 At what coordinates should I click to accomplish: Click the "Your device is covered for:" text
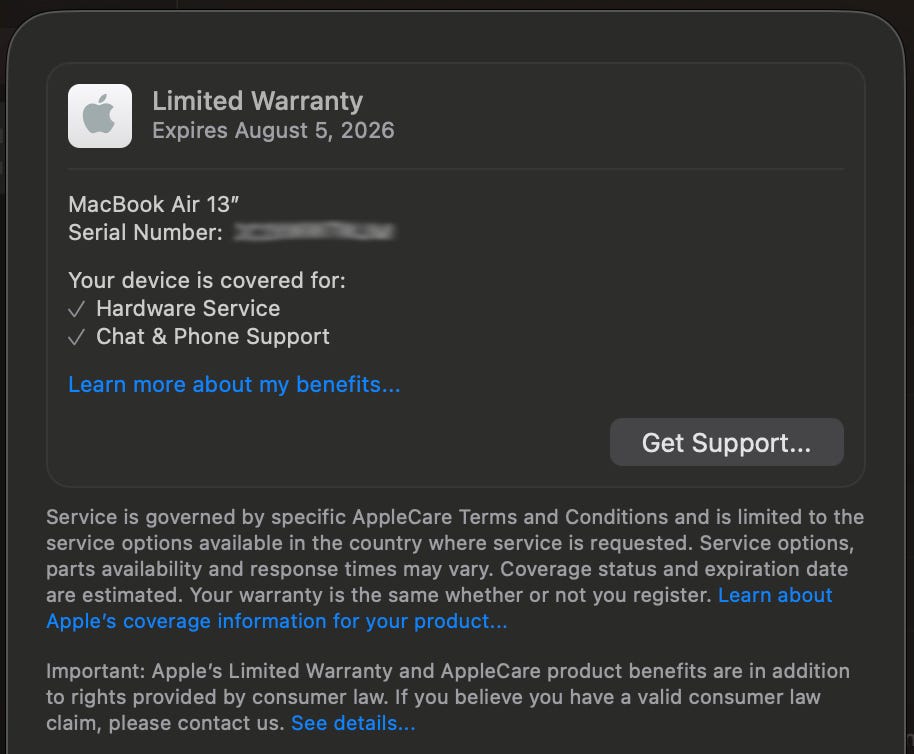tap(207, 281)
